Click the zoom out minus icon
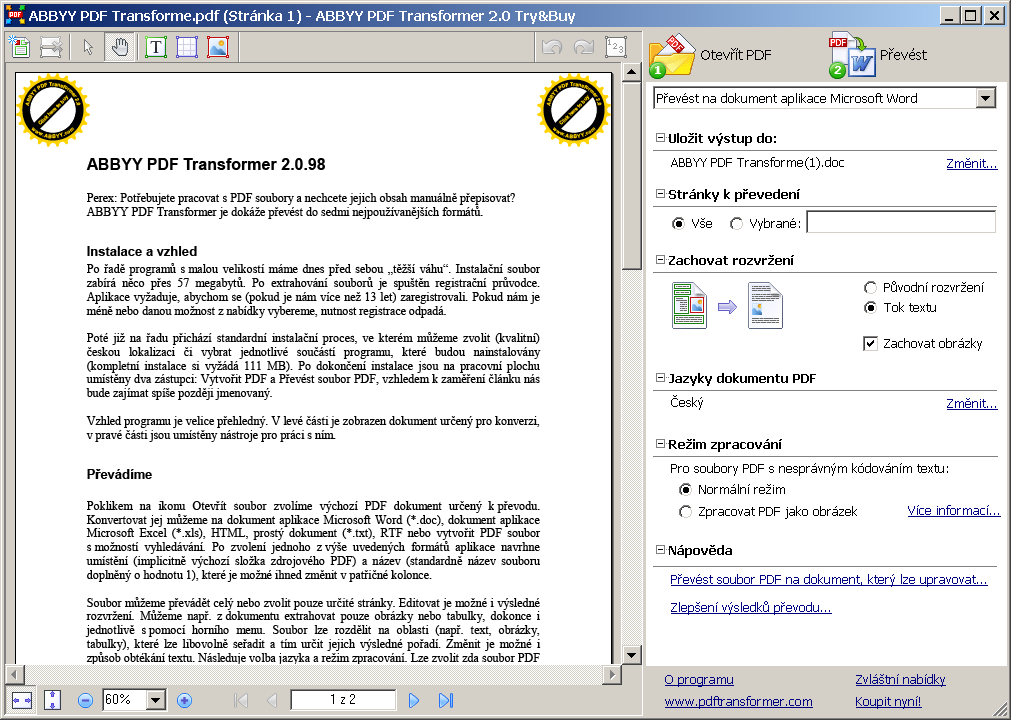 [x=85, y=700]
